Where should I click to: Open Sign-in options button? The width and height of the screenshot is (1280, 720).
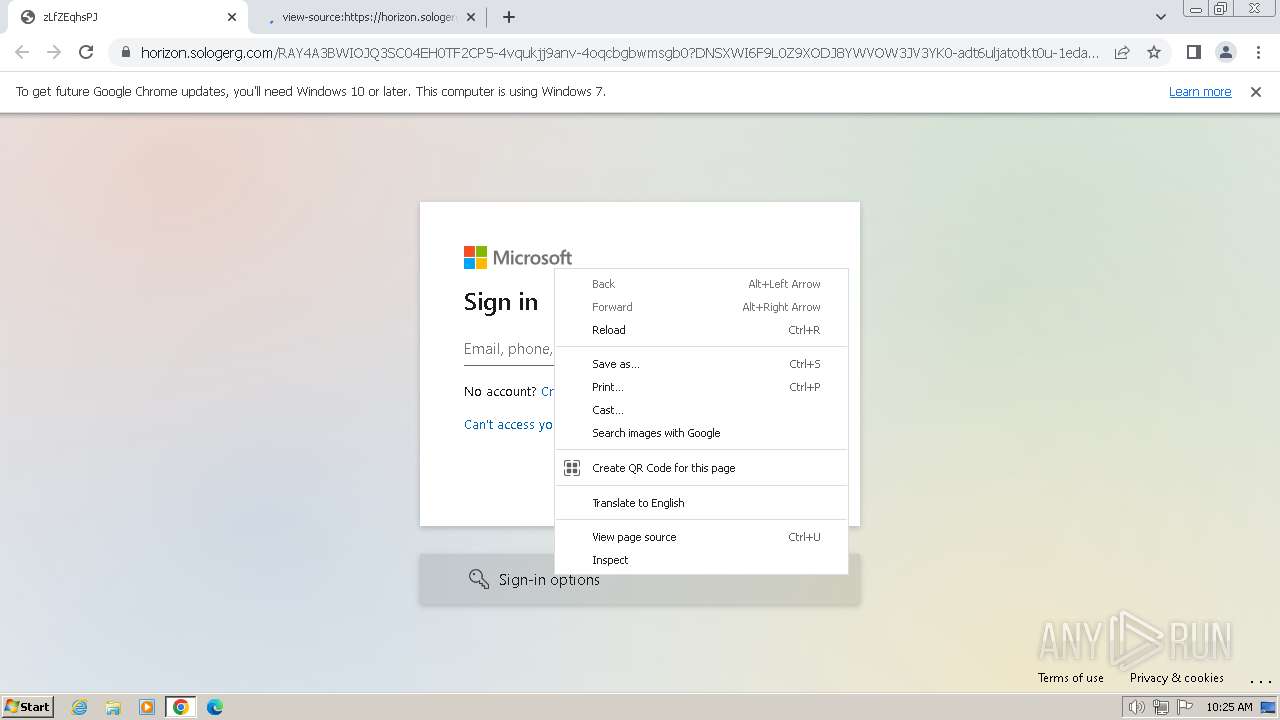pos(640,579)
